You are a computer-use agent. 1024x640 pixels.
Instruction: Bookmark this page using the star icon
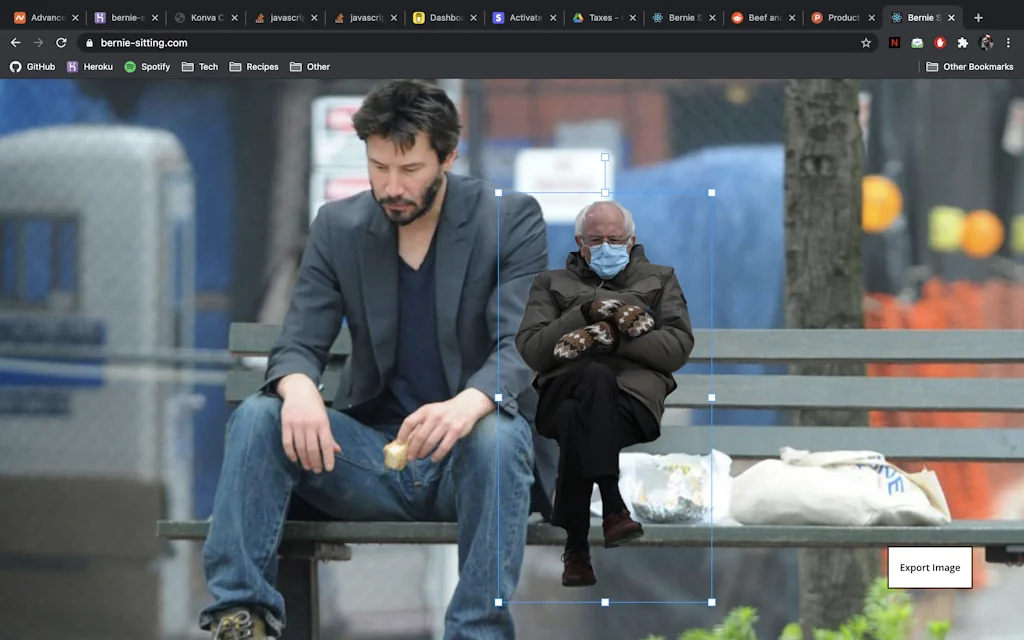point(866,43)
